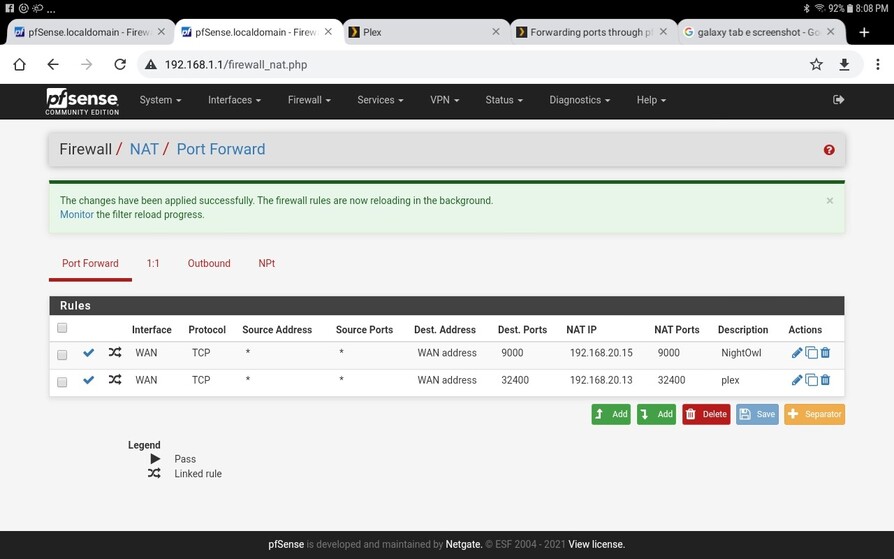Reload the page in the browser
Screen dimensions: 894x559
click(x=120, y=64)
